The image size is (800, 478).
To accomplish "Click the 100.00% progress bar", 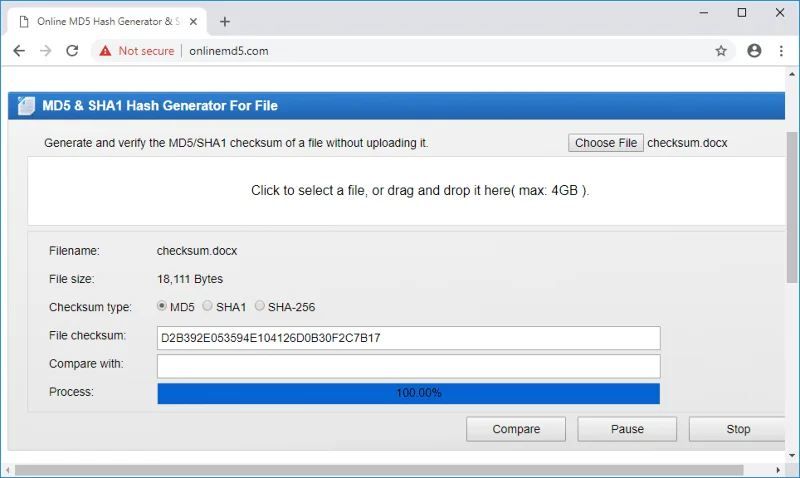I will (409, 393).
